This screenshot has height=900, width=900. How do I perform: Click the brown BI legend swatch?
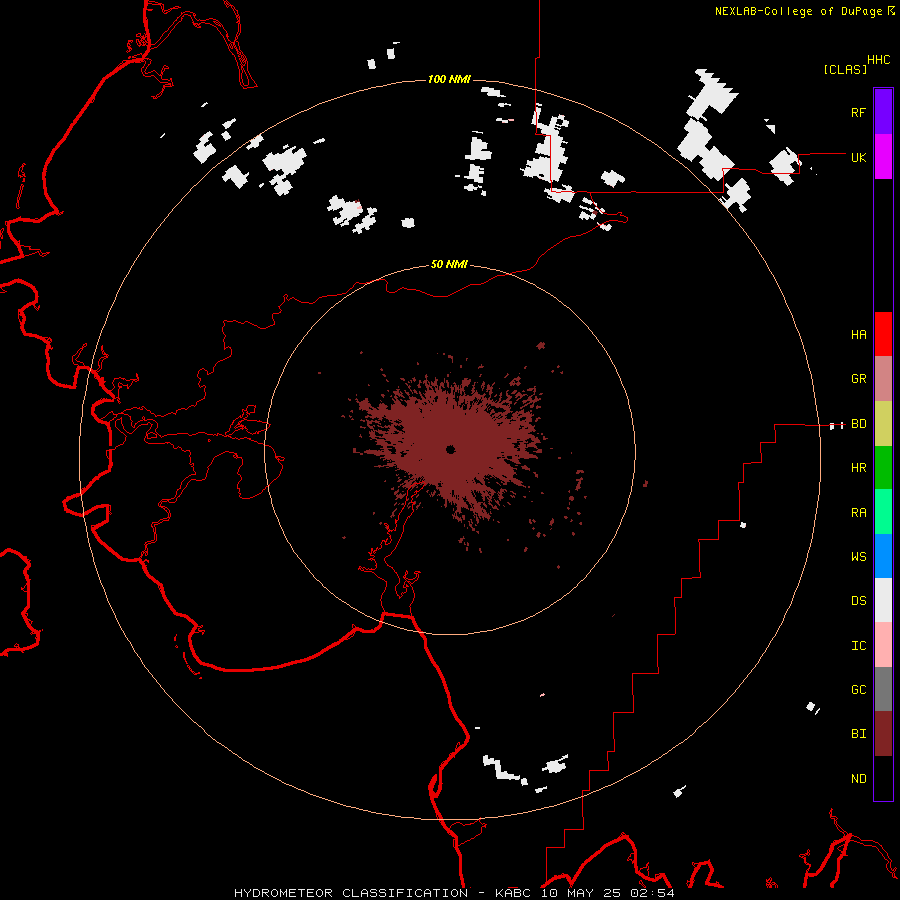click(x=883, y=734)
